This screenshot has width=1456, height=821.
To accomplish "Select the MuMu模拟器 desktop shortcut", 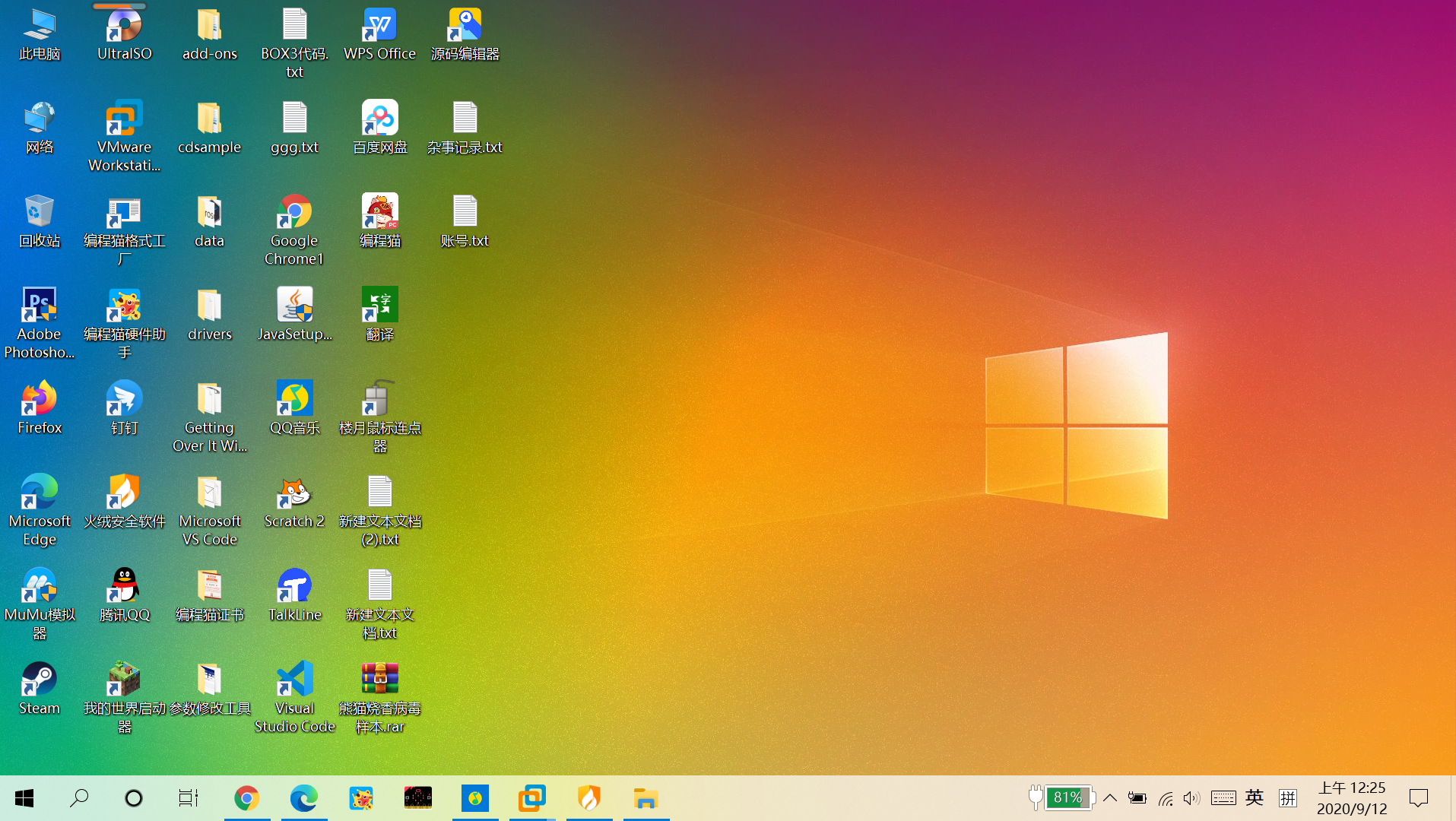I will coord(40,604).
